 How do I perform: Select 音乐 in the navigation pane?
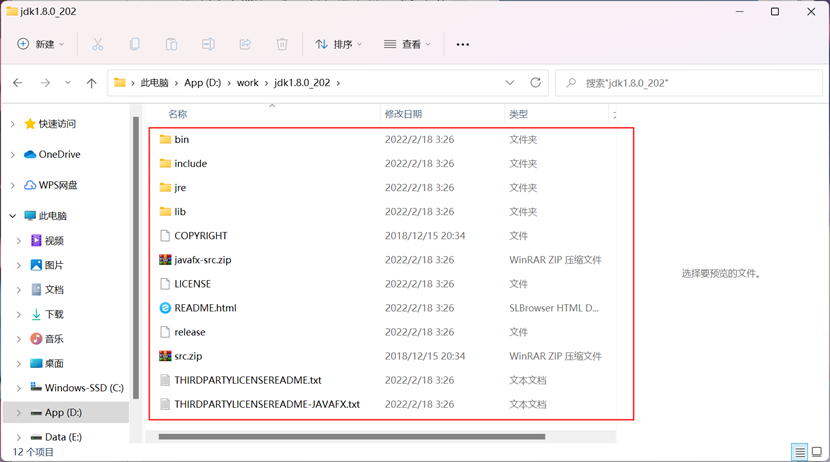tap(54, 339)
